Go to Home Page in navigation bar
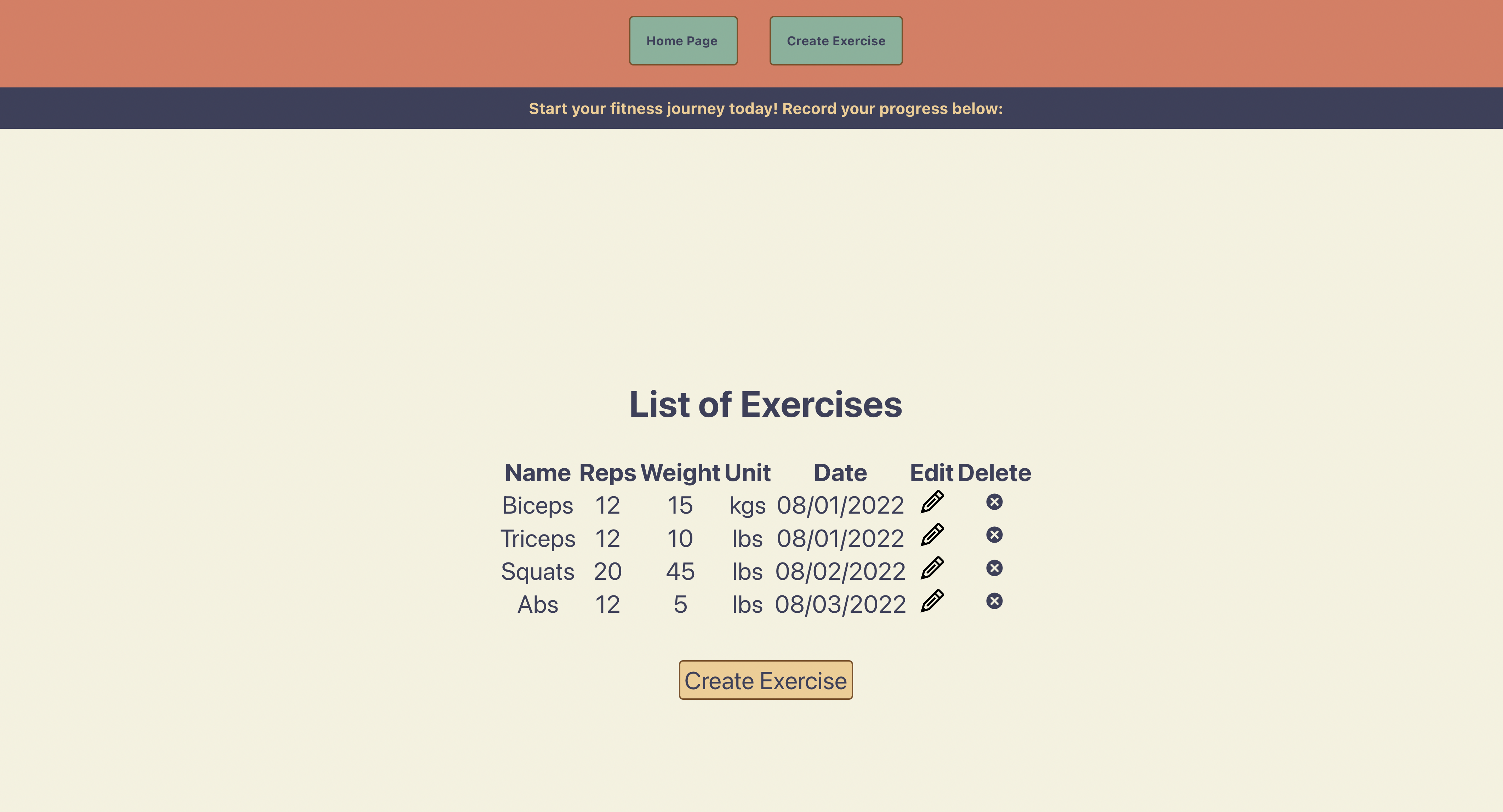The width and height of the screenshot is (1503, 812). [683, 41]
